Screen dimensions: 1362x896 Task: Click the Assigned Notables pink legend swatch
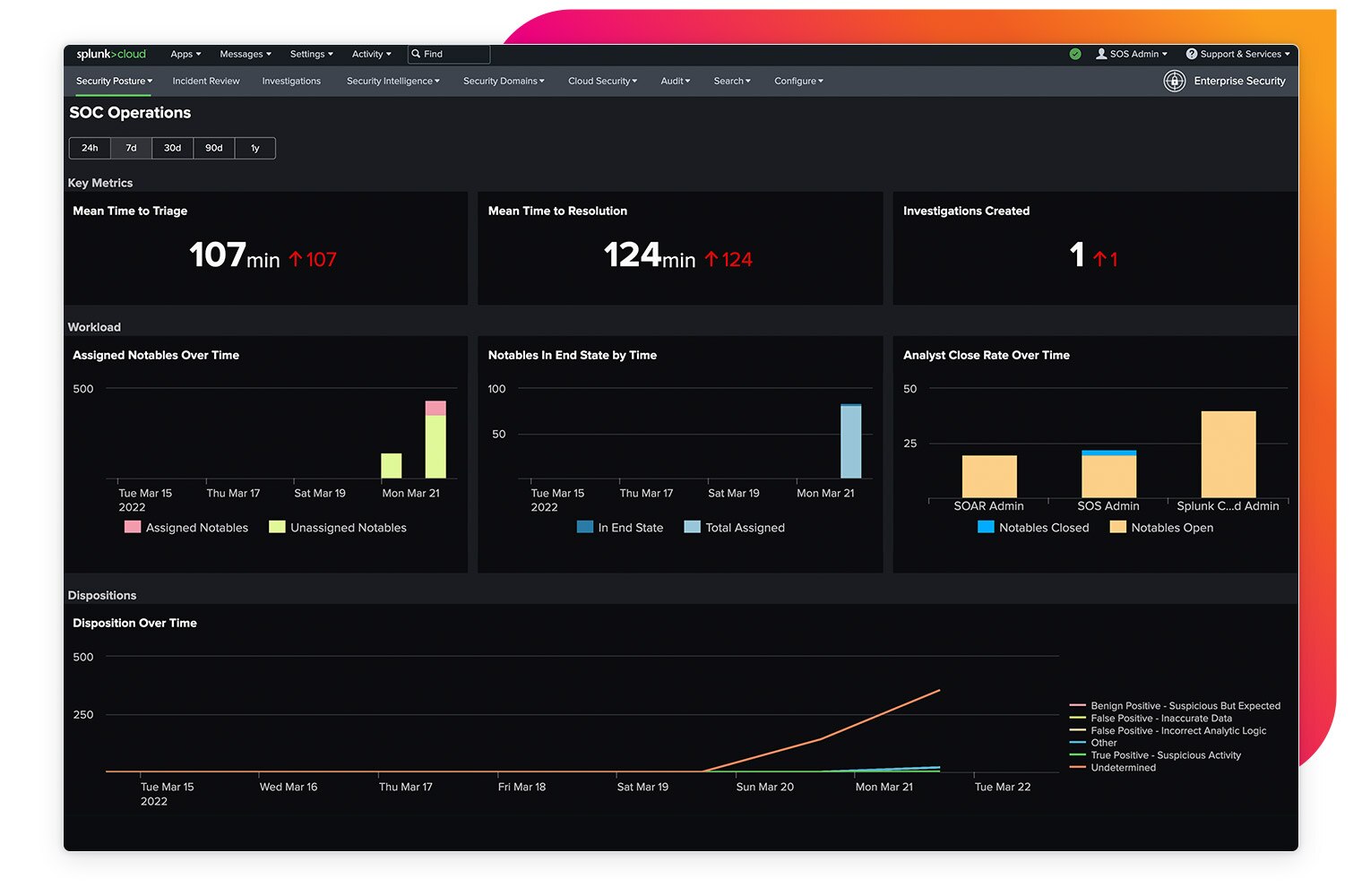click(x=133, y=527)
